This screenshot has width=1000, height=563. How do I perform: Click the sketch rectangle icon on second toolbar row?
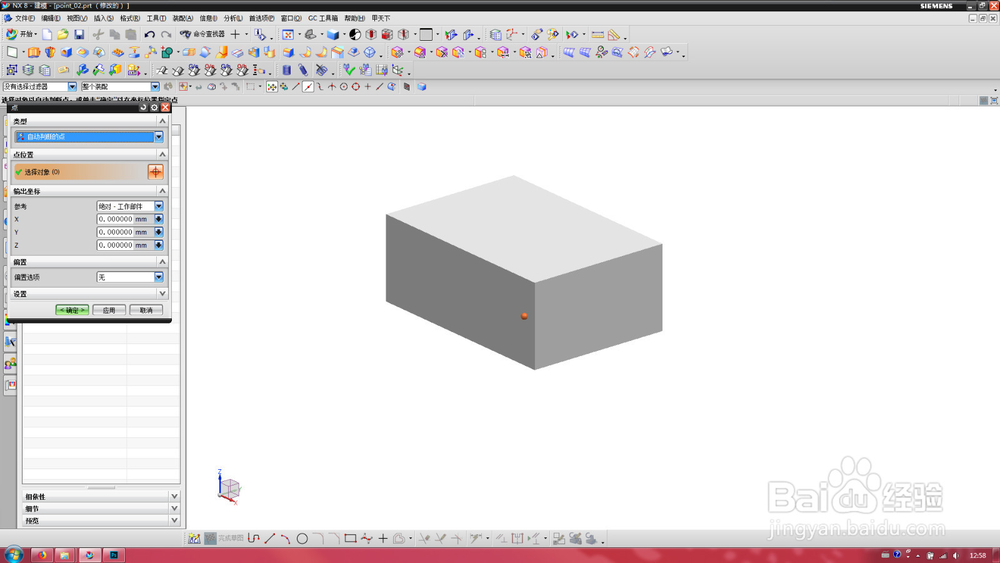click(12, 52)
